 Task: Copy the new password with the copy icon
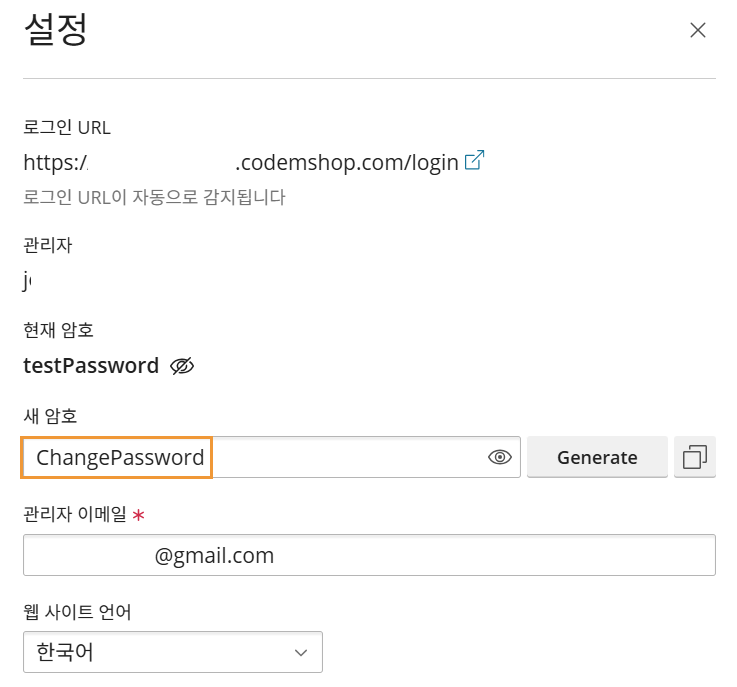click(695, 458)
